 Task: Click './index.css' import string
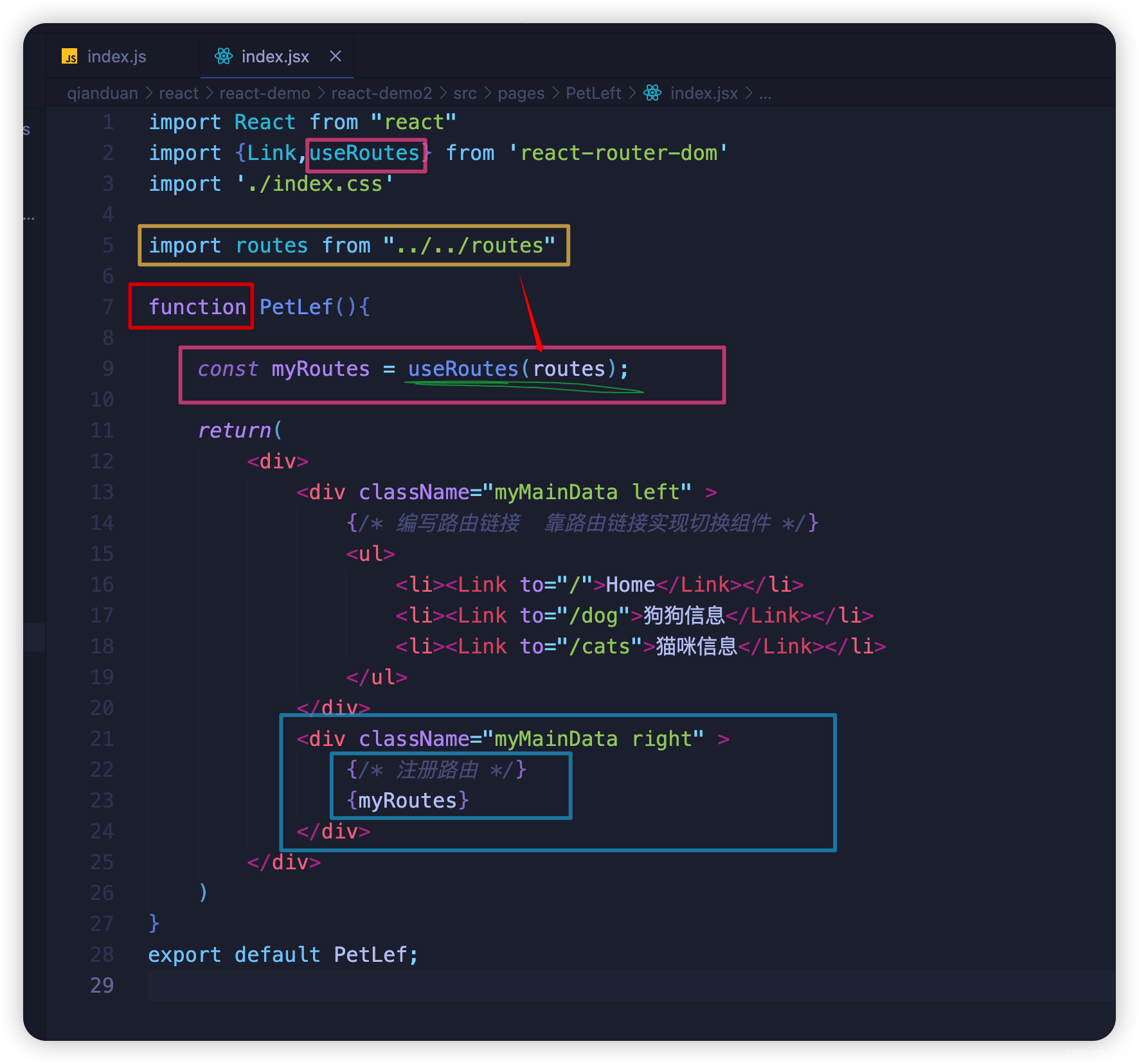coord(315,184)
